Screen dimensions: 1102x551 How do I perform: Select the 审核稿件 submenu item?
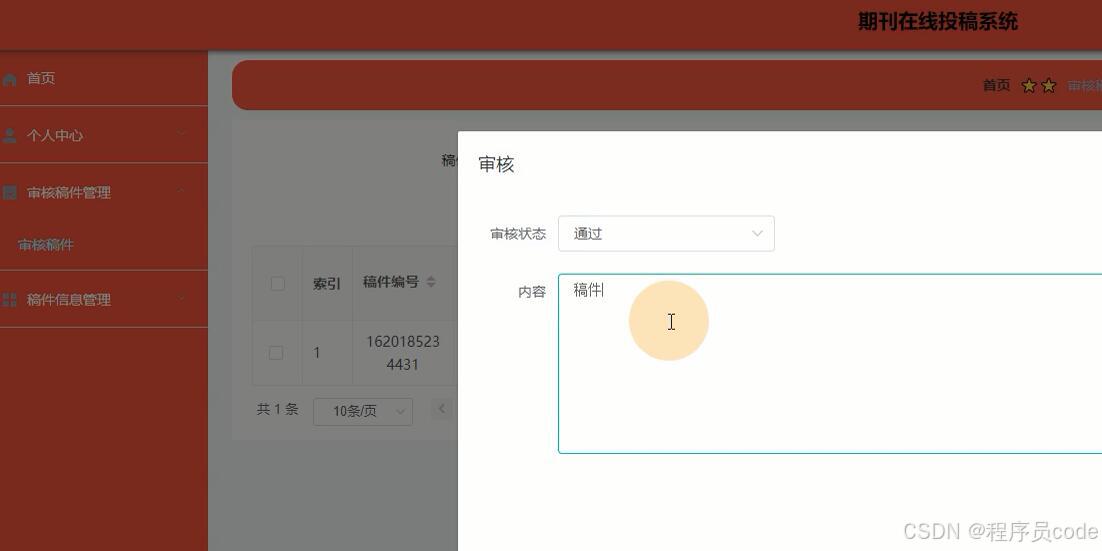click(x=46, y=245)
